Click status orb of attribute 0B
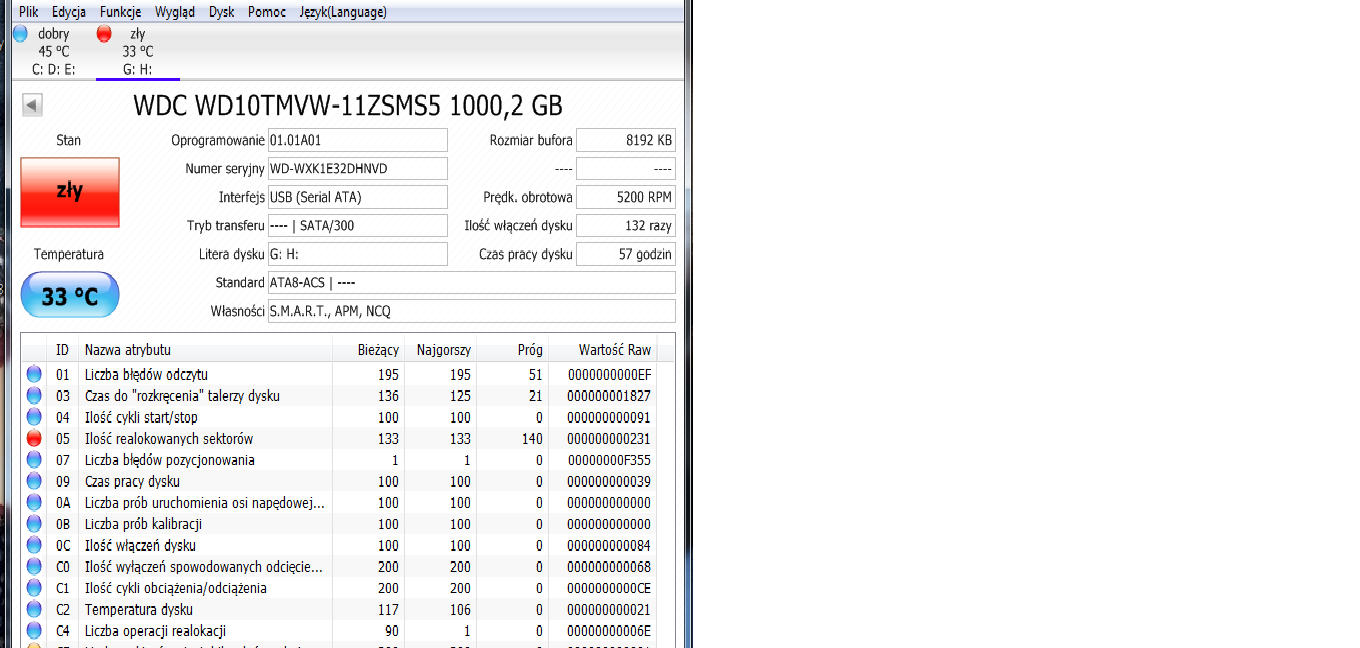 (x=34, y=524)
